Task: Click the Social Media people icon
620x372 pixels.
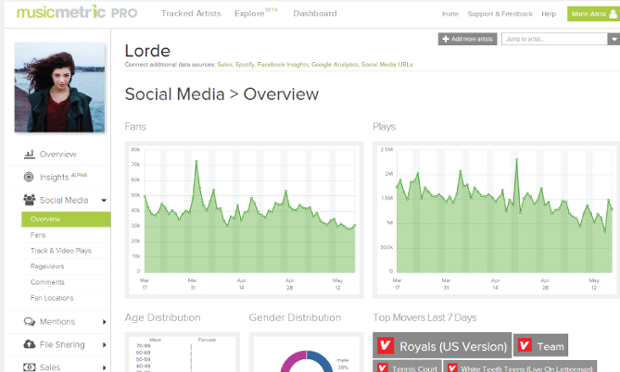Action: (x=29, y=200)
